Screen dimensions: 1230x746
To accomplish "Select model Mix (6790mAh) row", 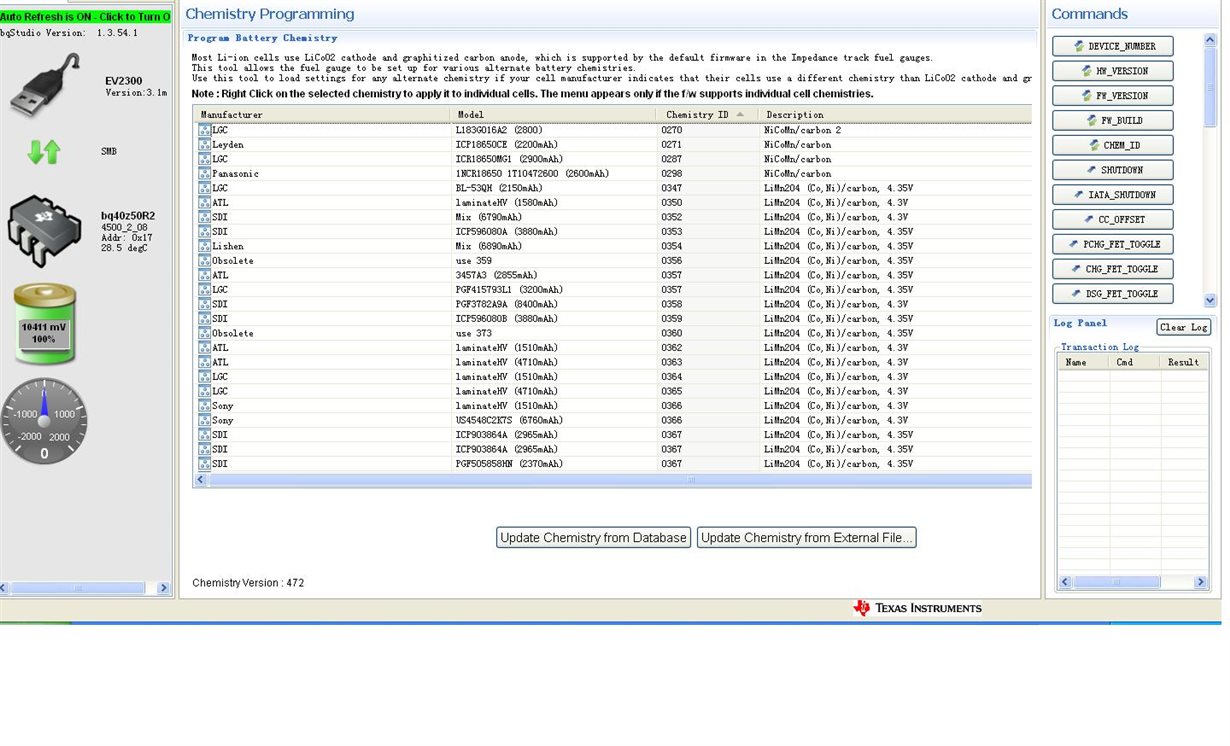I will (613, 217).
